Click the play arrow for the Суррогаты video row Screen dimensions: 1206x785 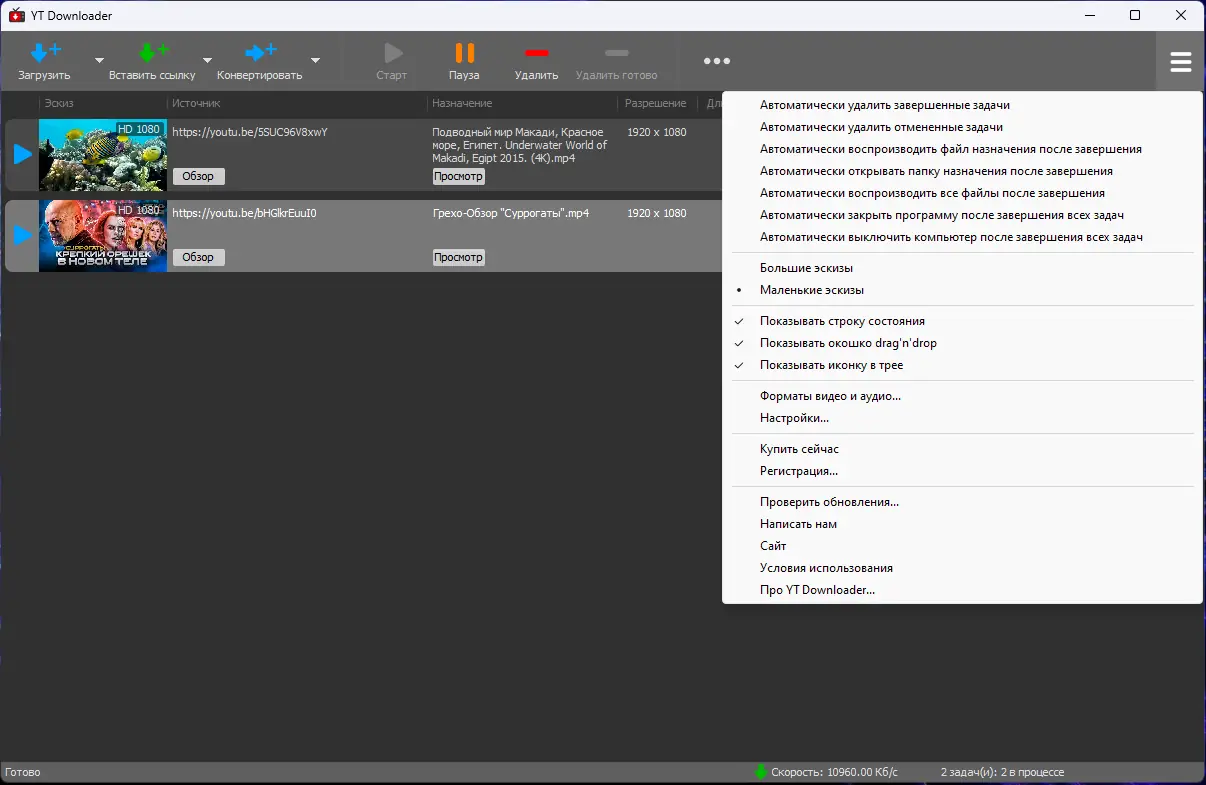22,236
